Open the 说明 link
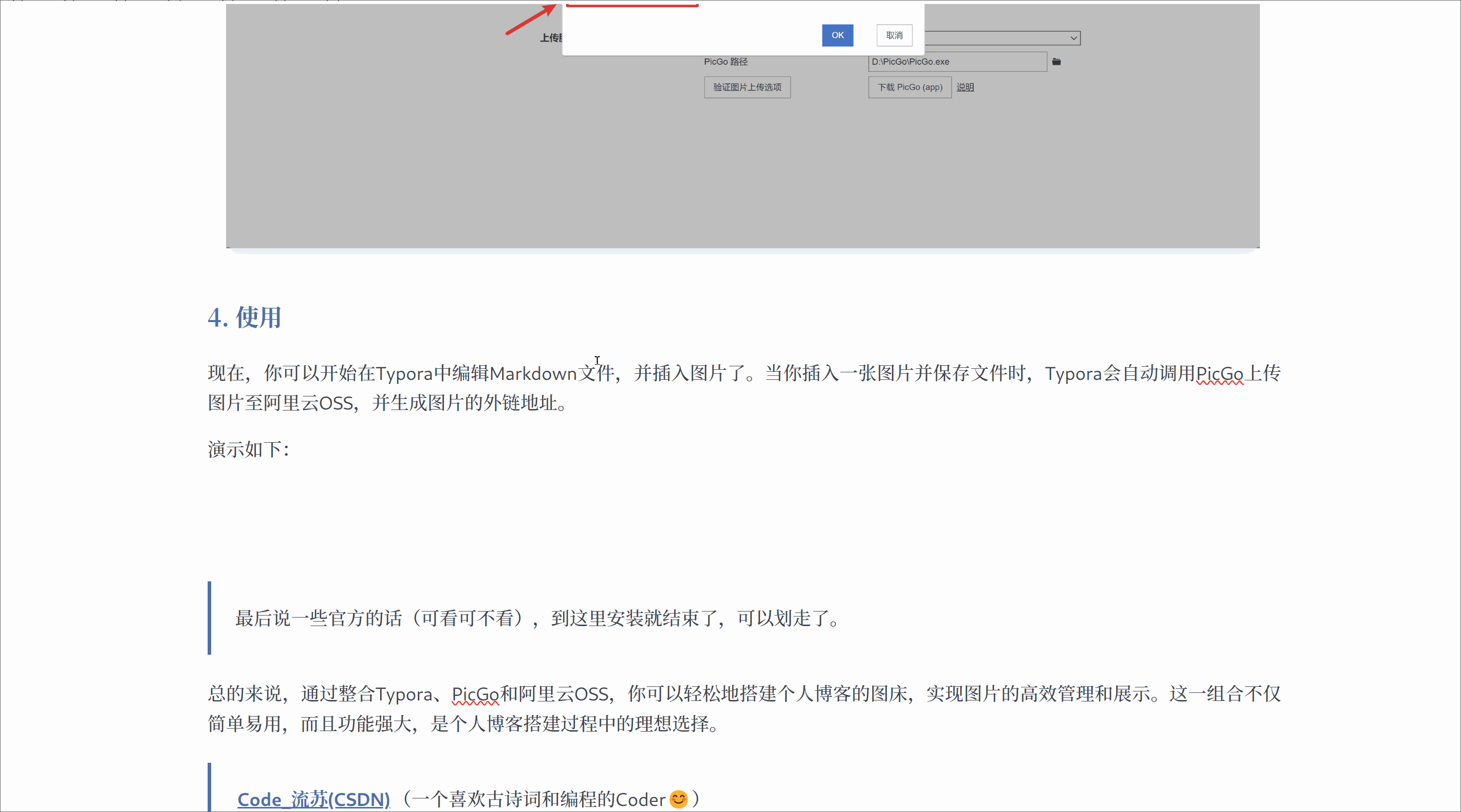The width and height of the screenshot is (1461, 812). point(965,87)
